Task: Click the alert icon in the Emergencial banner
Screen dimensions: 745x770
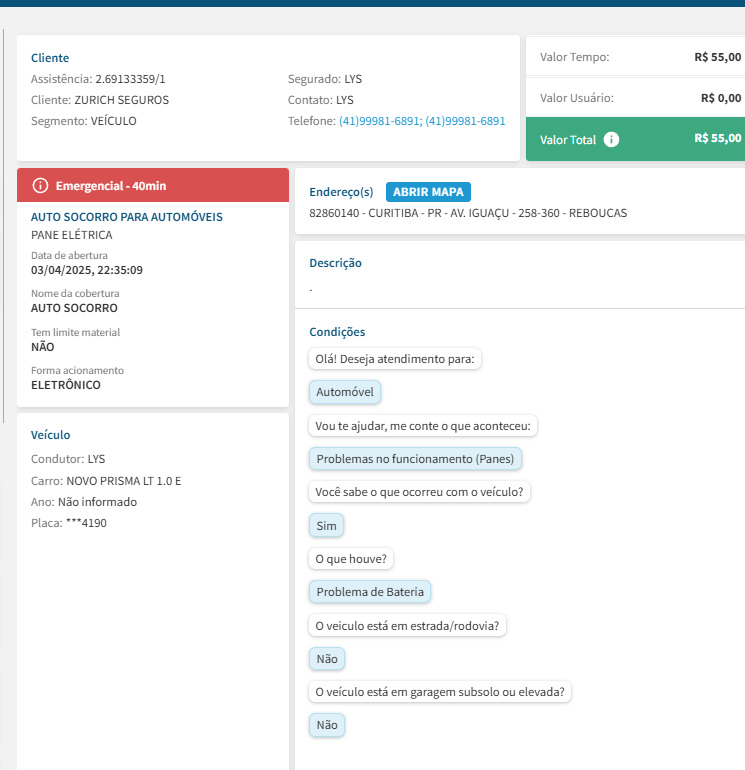Action: [40, 186]
